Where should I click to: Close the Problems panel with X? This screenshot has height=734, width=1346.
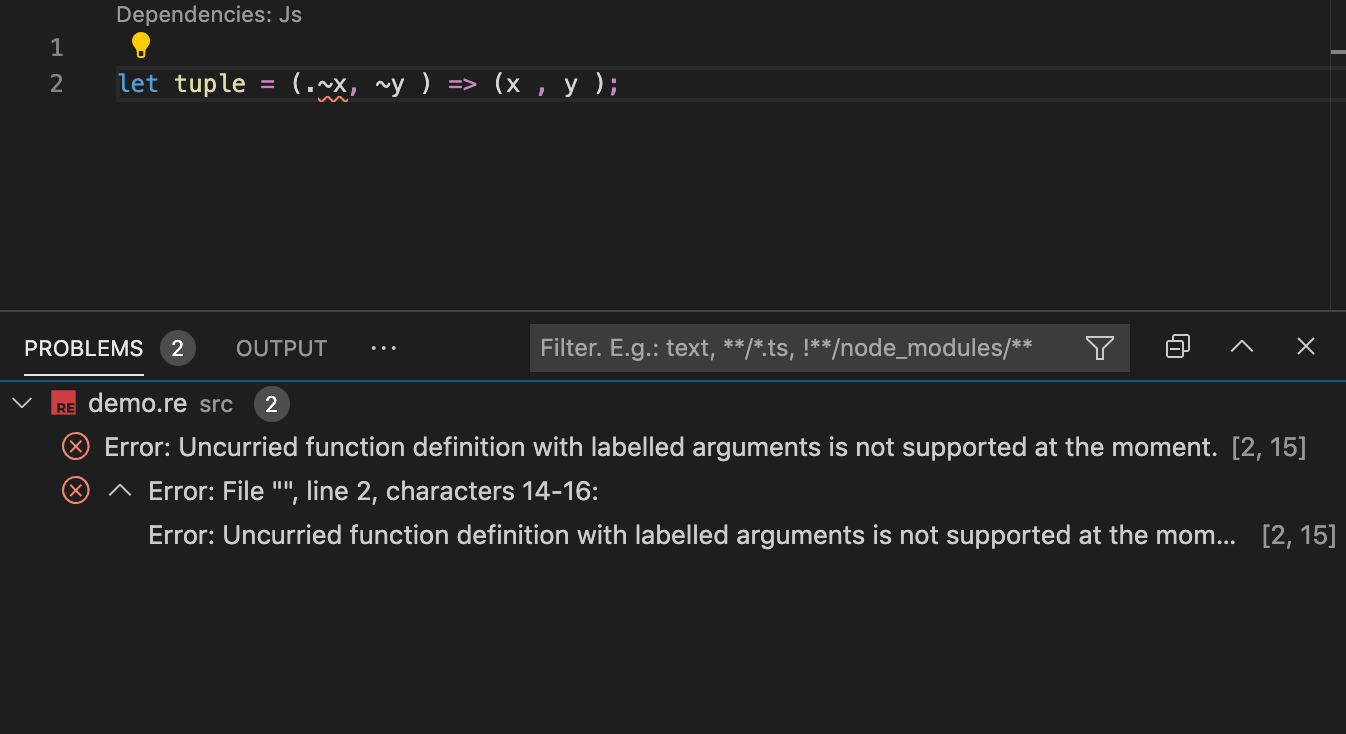(x=1305, y=347)
